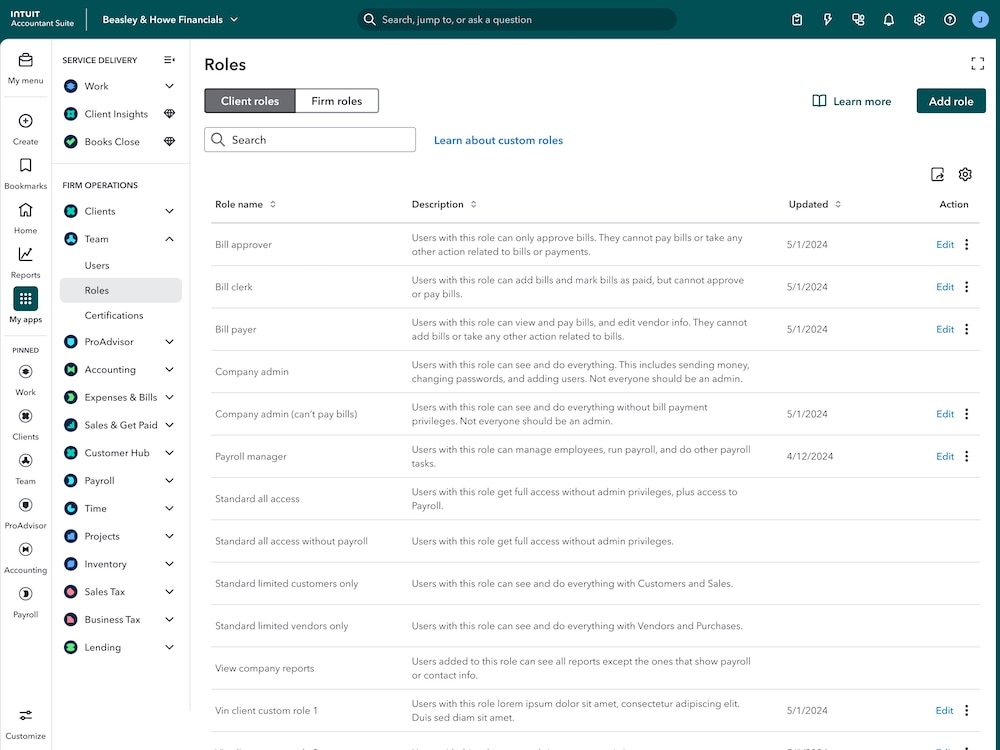Open the Learn about custom roles link
The height and width of the screenshot is (750, 1000).
click(x=498, y=140)
